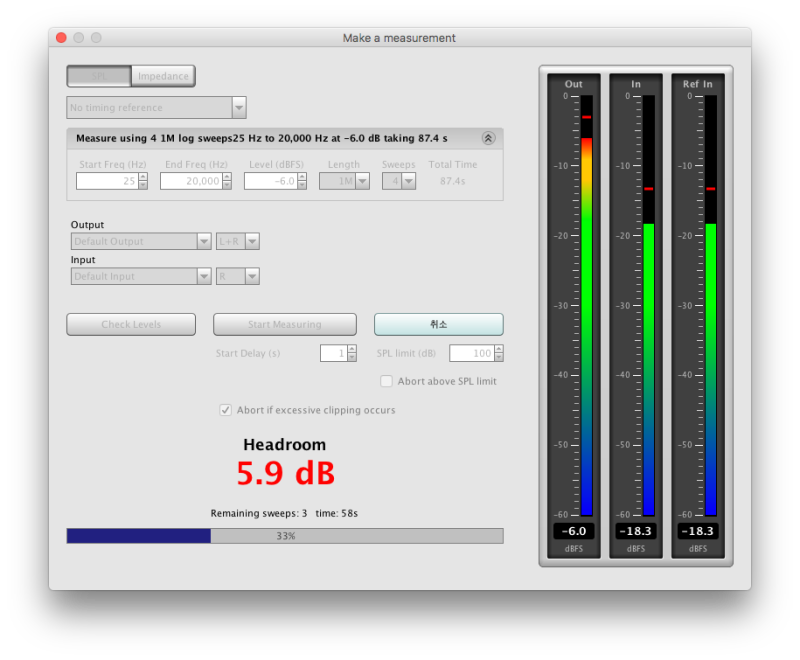Click the Headroom 5.9 dB value
800x660 pixels.
coord(286,473)
